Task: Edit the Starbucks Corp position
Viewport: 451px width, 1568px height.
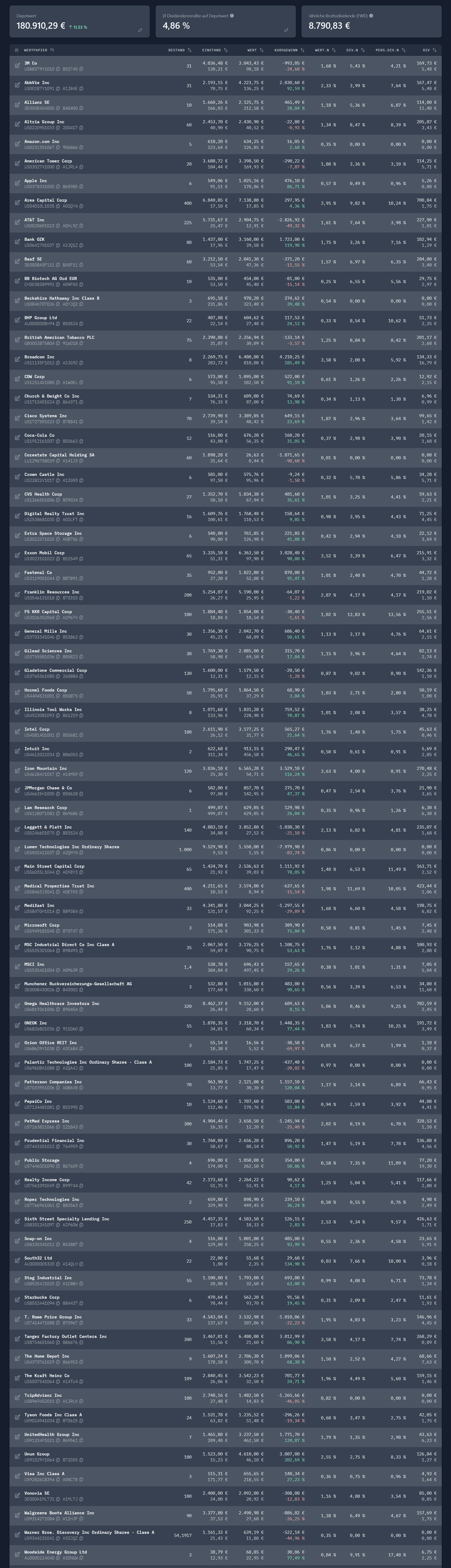Action: pos(17,1300)
